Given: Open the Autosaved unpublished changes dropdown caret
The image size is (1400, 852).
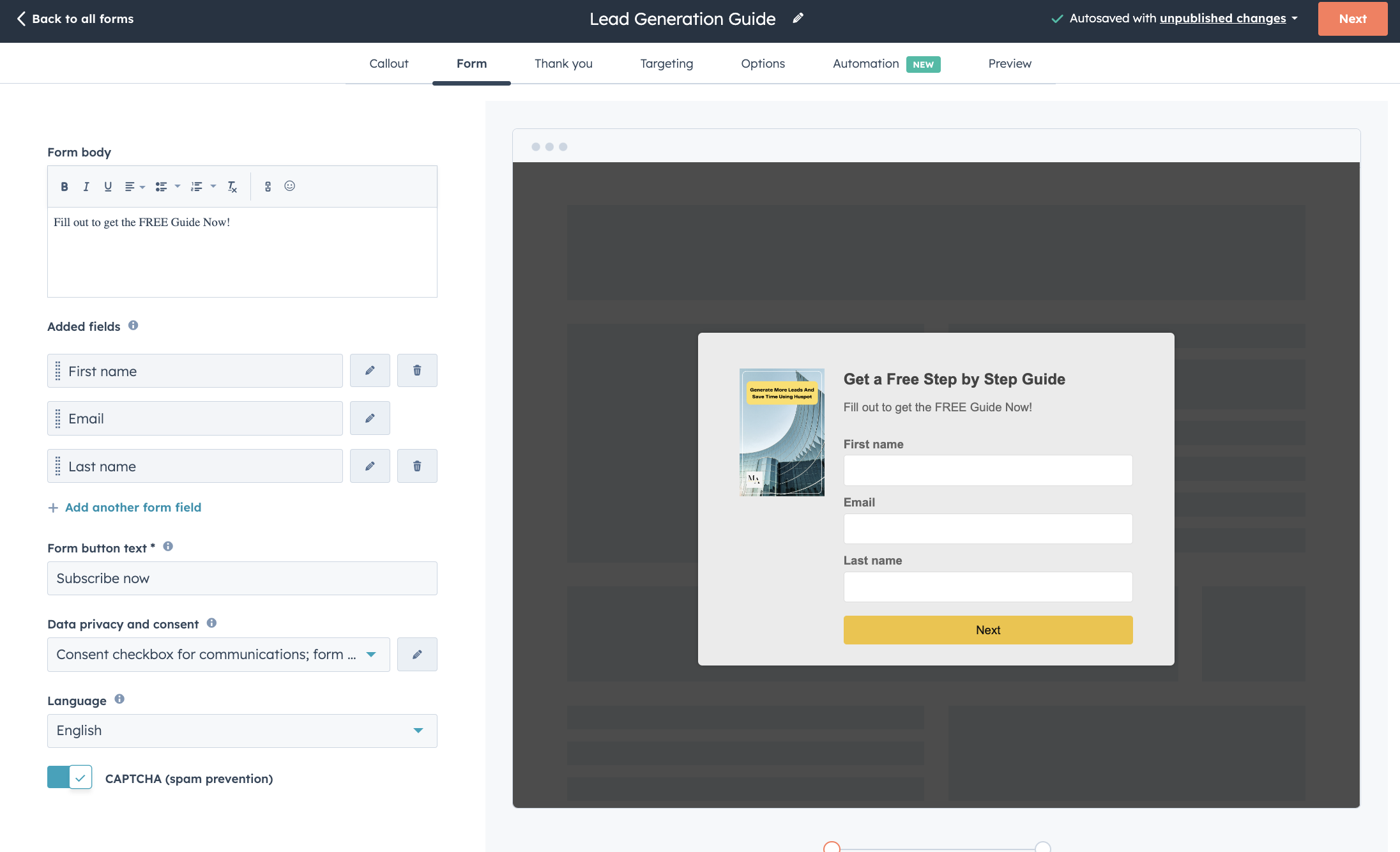Looking at the screenshot, I should [1295, 19].
